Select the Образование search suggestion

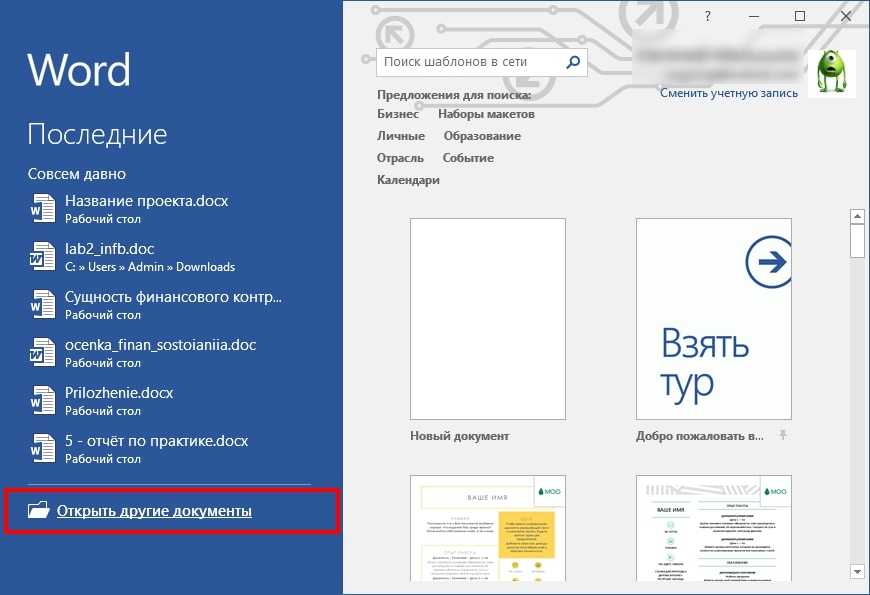coord(482,136)
